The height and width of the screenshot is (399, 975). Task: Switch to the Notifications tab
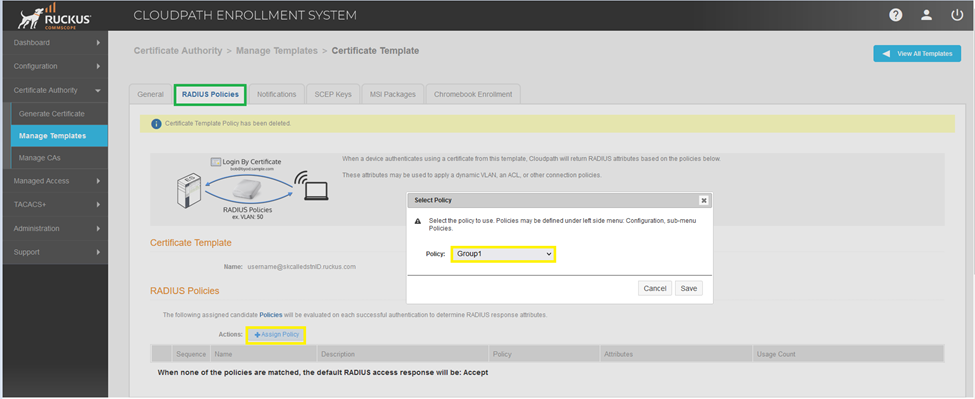point(277,94)
